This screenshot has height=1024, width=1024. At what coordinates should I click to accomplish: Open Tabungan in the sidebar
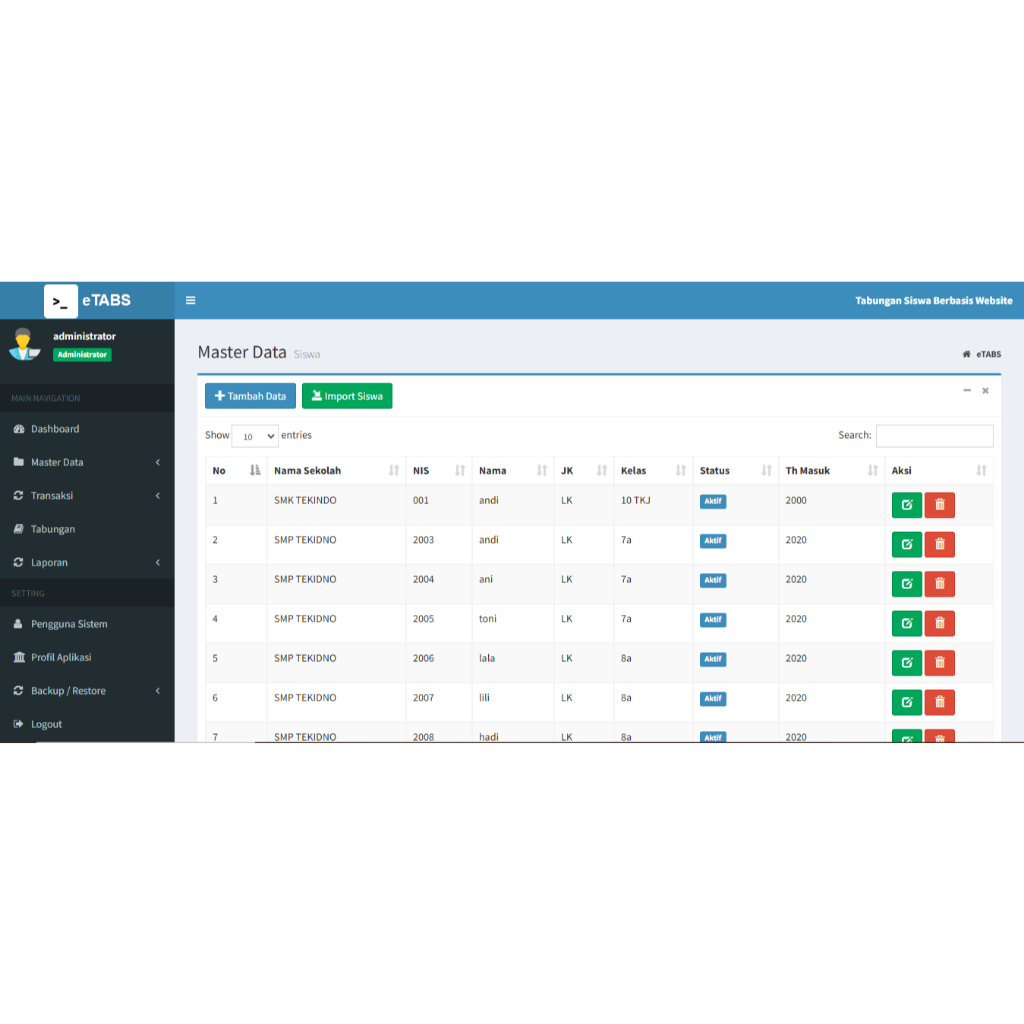pos(87,529)
